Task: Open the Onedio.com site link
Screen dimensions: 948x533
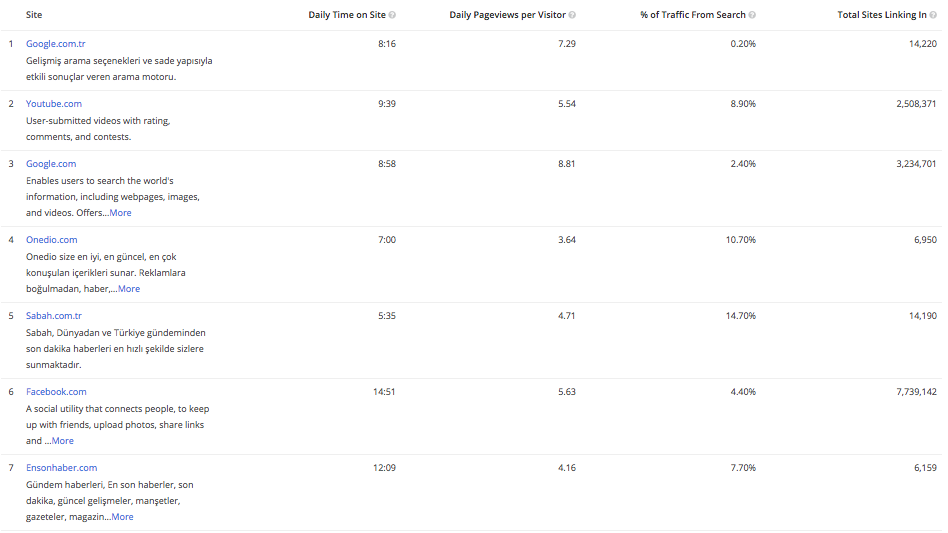Action: click(x=51, y=240)
